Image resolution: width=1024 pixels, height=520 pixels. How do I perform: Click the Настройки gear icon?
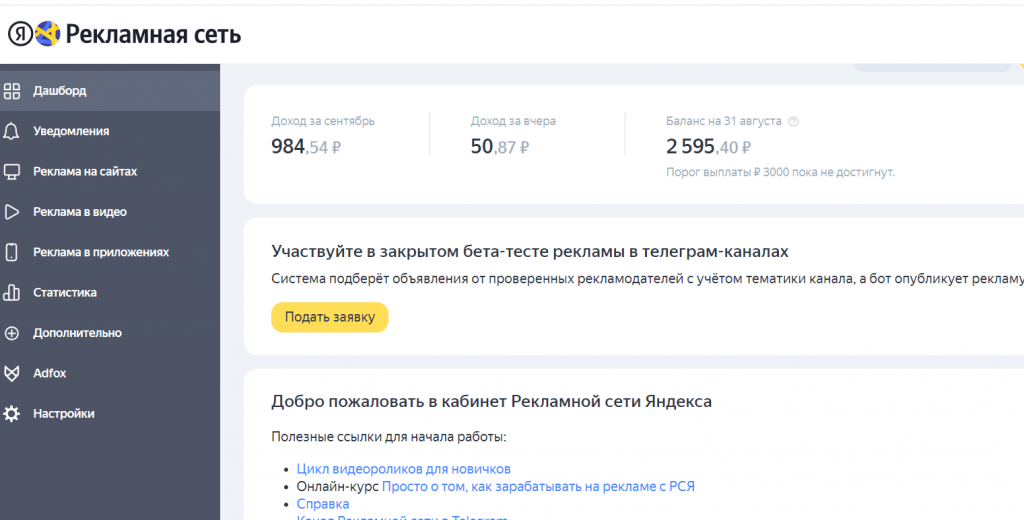click(x=12, y=414)
